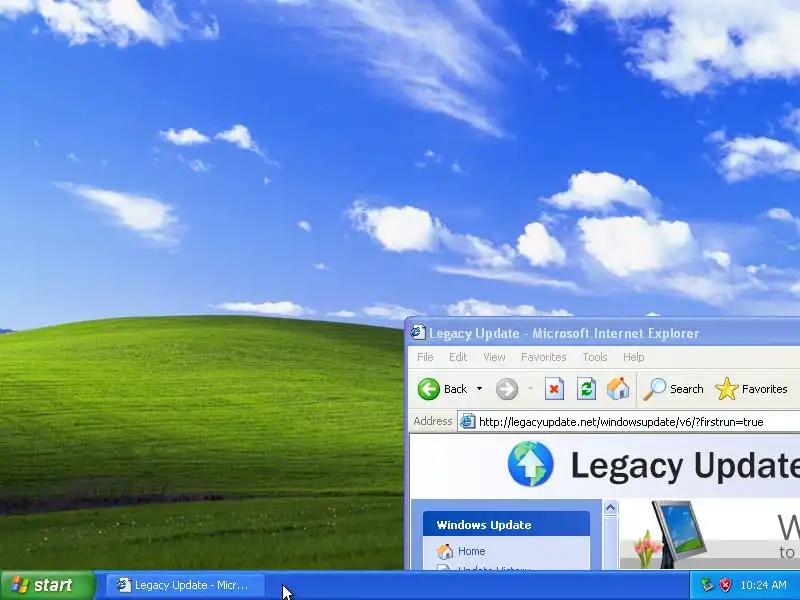Click the page icon in the address bar
This screenshot has width=800, height=600.
pos(467,422)
